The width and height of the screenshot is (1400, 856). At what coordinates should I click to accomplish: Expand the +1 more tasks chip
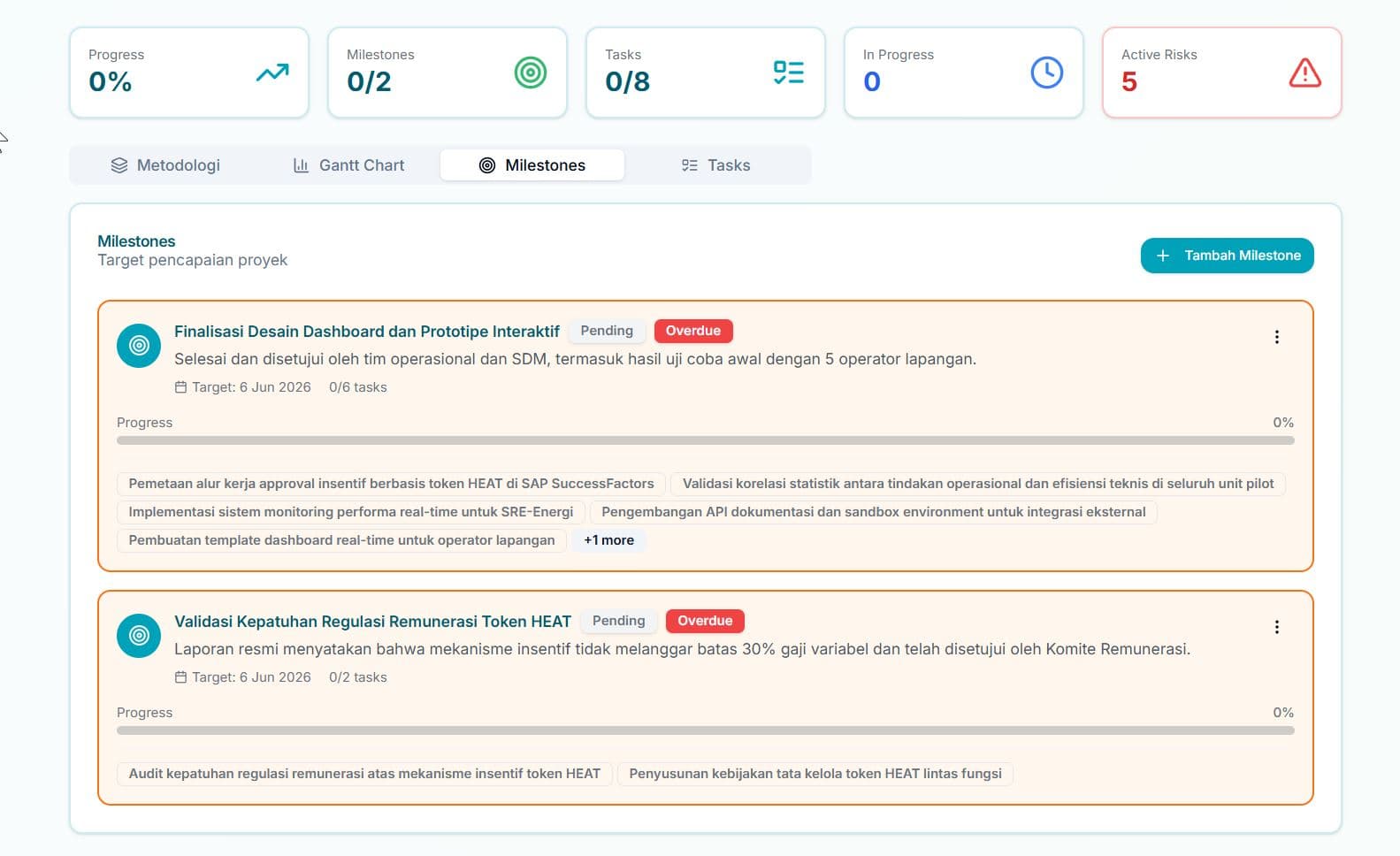(x=608, y=540)
